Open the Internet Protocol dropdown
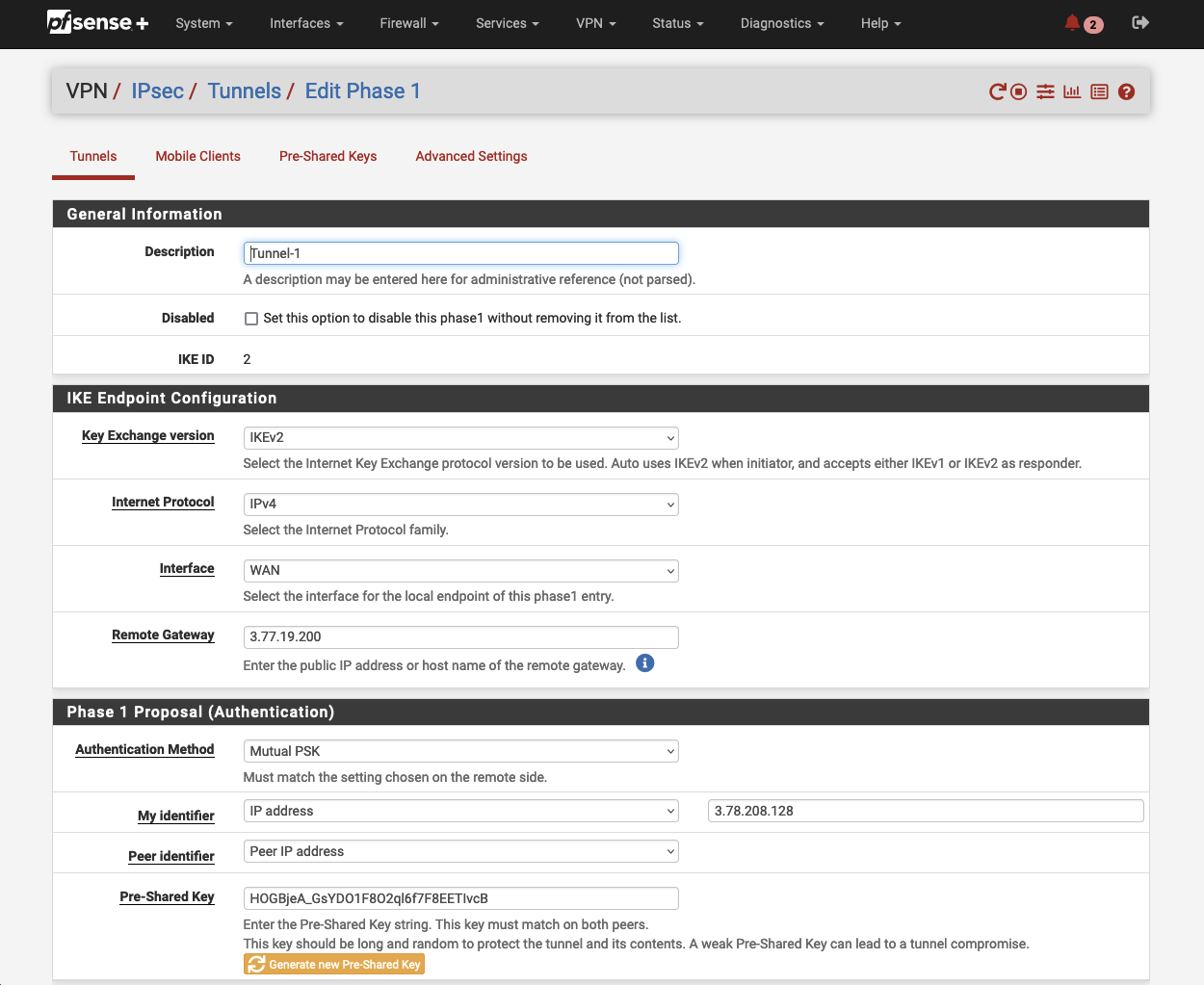This screenshot has height=985, width=1204. 460,504
